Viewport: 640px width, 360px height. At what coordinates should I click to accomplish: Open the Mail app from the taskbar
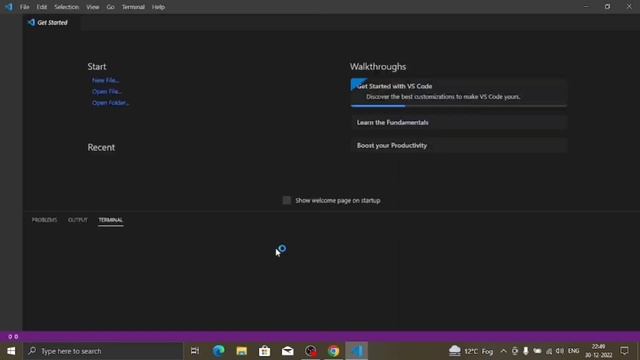pyautogui.click(x=288, y=351)
